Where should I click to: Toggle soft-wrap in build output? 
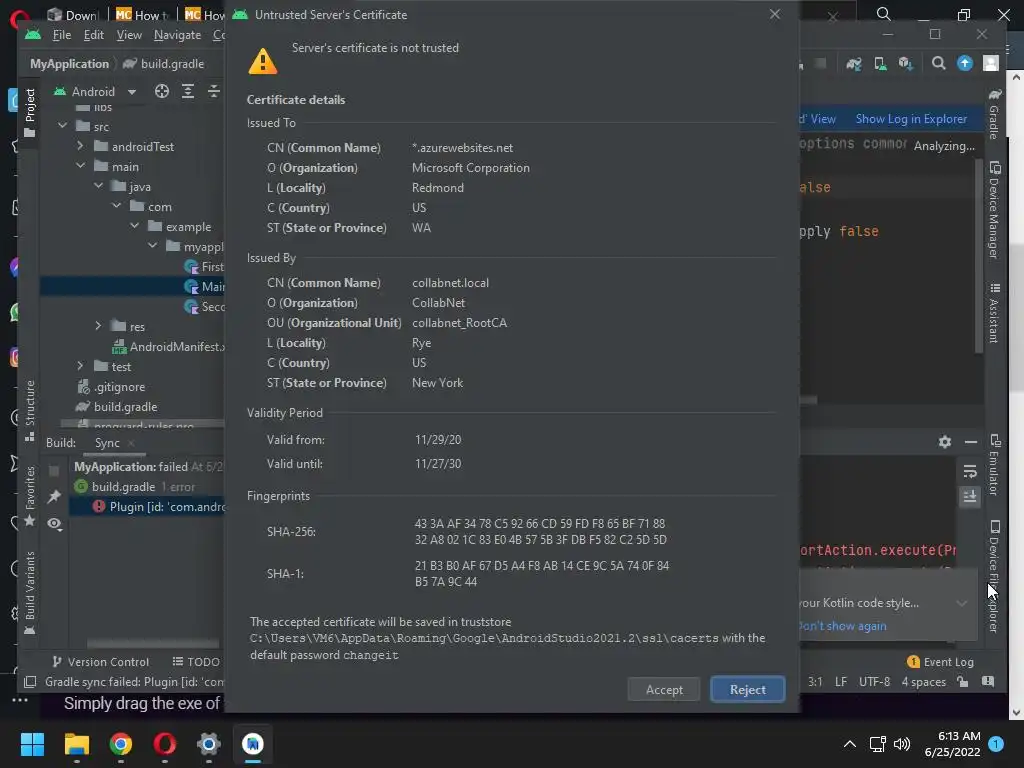point(970,471)
